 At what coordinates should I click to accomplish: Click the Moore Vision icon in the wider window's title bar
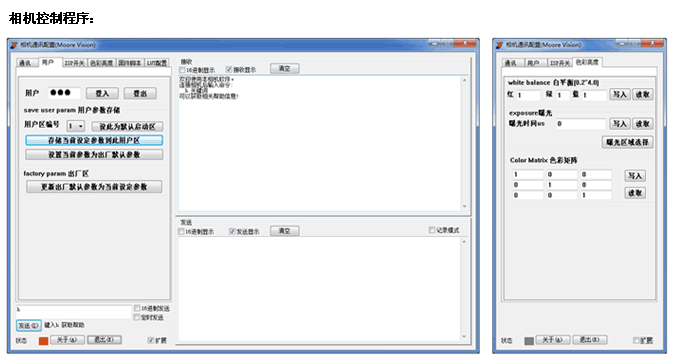pos(14,45)
